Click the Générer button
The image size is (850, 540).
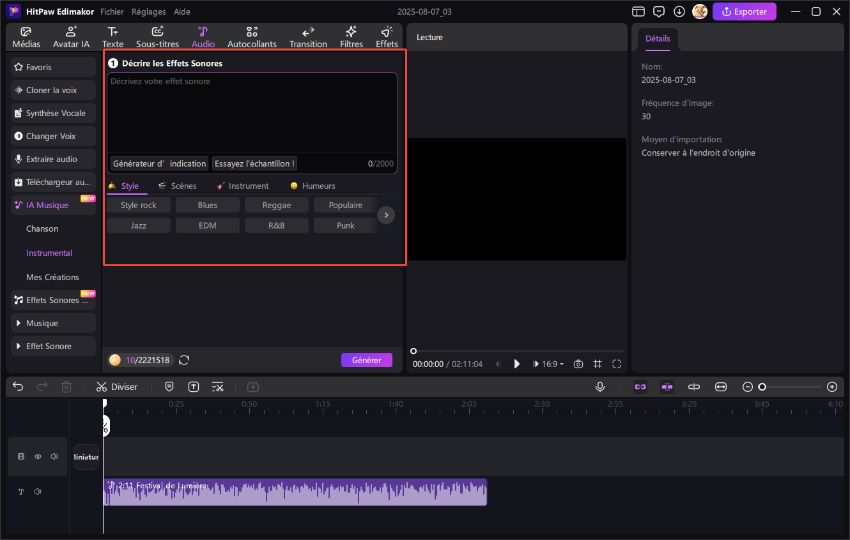[x=366, y=360]
